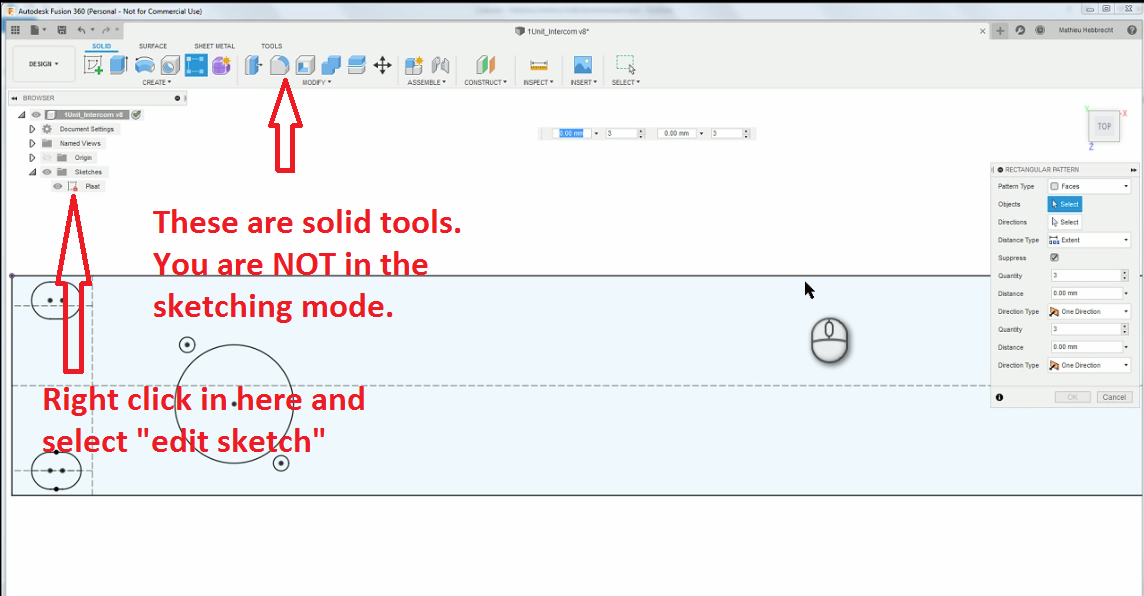This screenshot has height=596, width=1144.
Task: Select the Hole tool
Action: [x=170, y=66]
